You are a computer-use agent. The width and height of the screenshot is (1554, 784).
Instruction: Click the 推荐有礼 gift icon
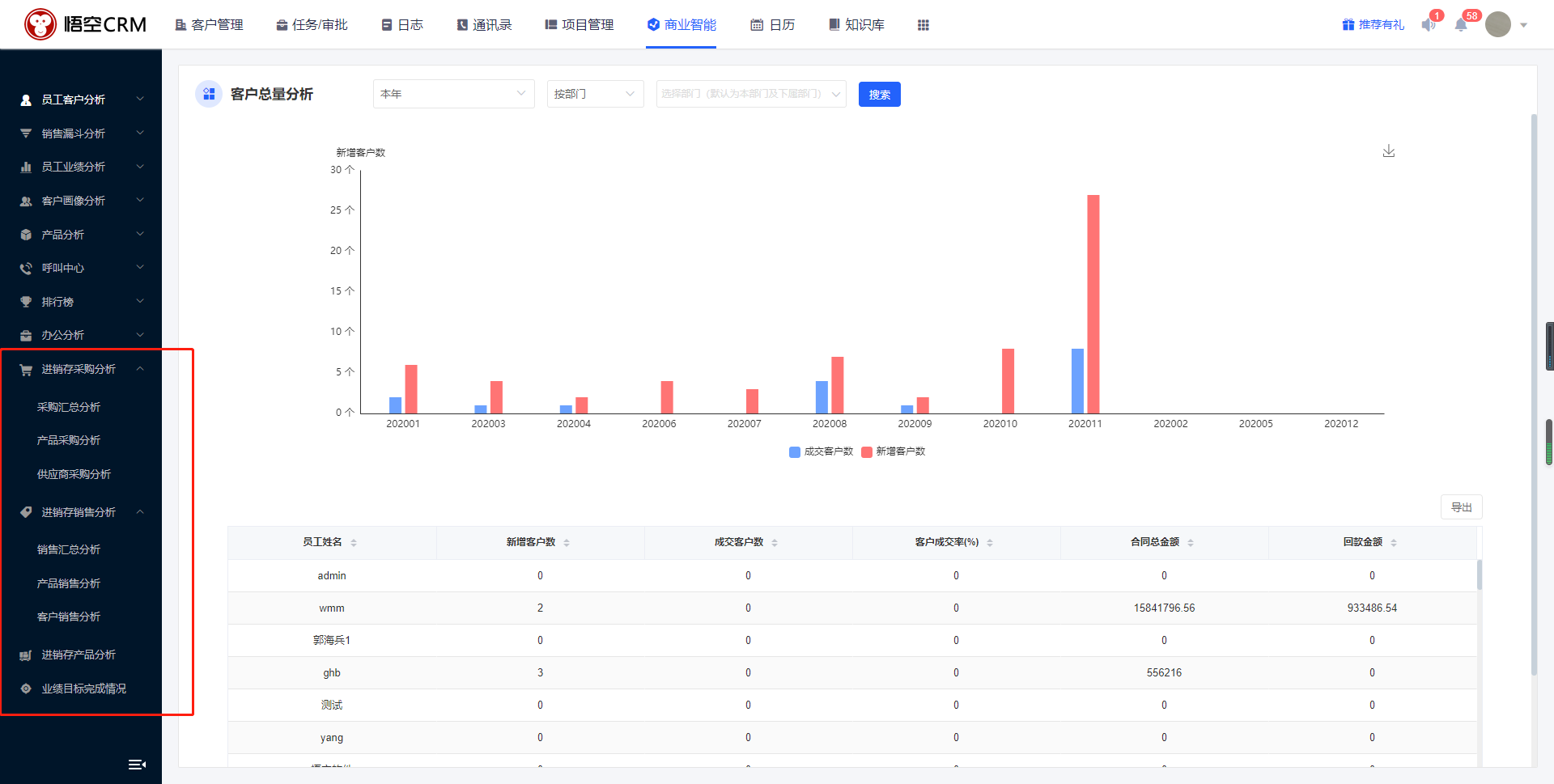click(1348, 25)
